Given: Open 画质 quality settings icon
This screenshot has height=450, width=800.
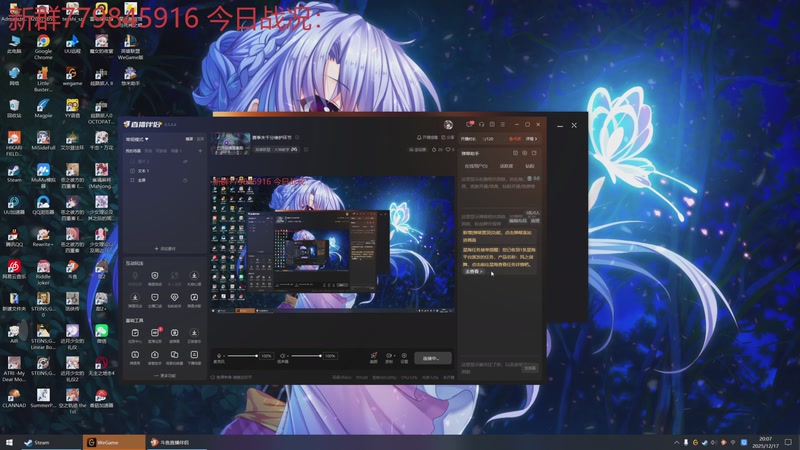Looking at the screenshot, I should 373,358.
